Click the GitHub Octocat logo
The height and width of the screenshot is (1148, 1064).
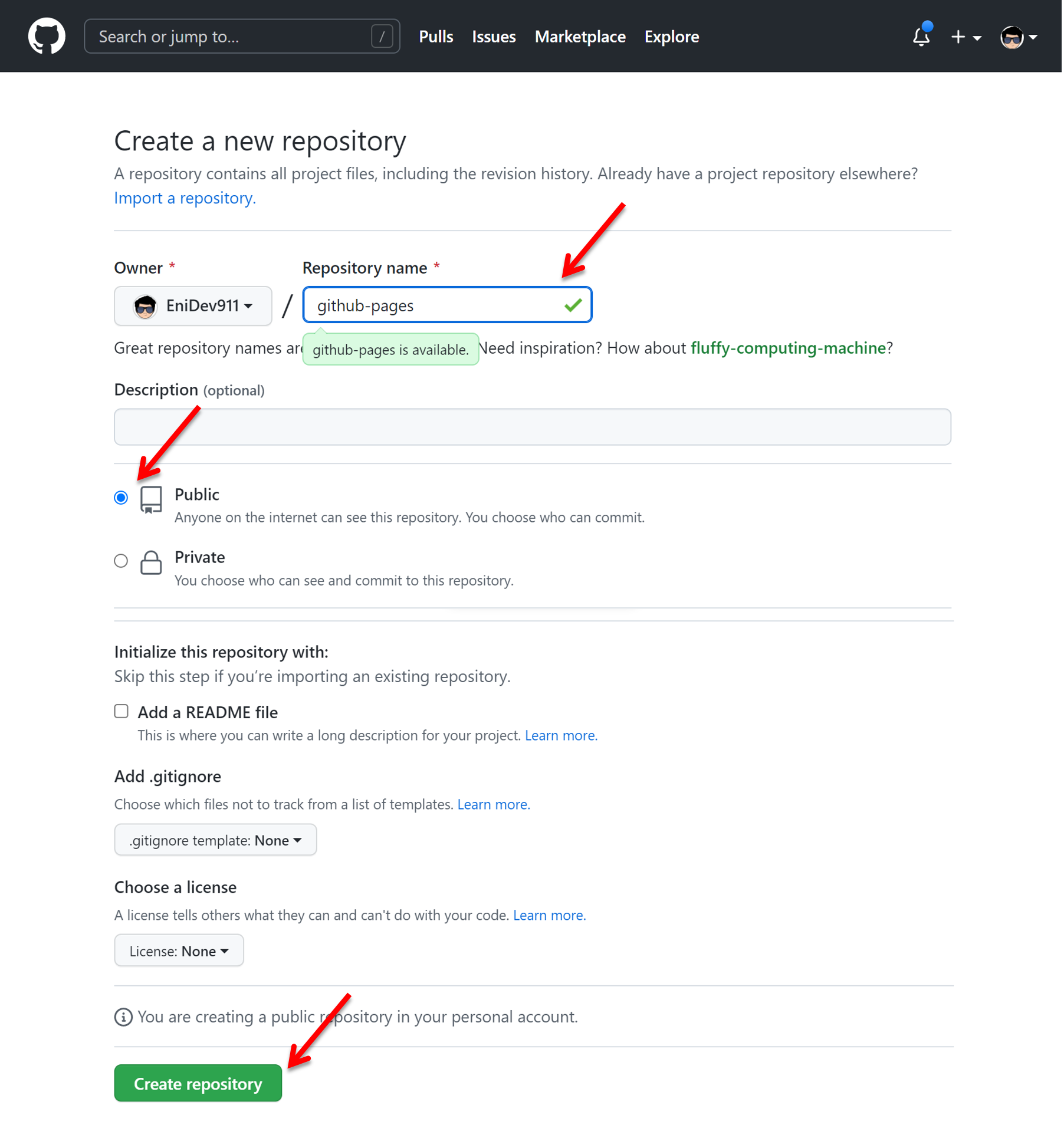click(x=47, y=36)
